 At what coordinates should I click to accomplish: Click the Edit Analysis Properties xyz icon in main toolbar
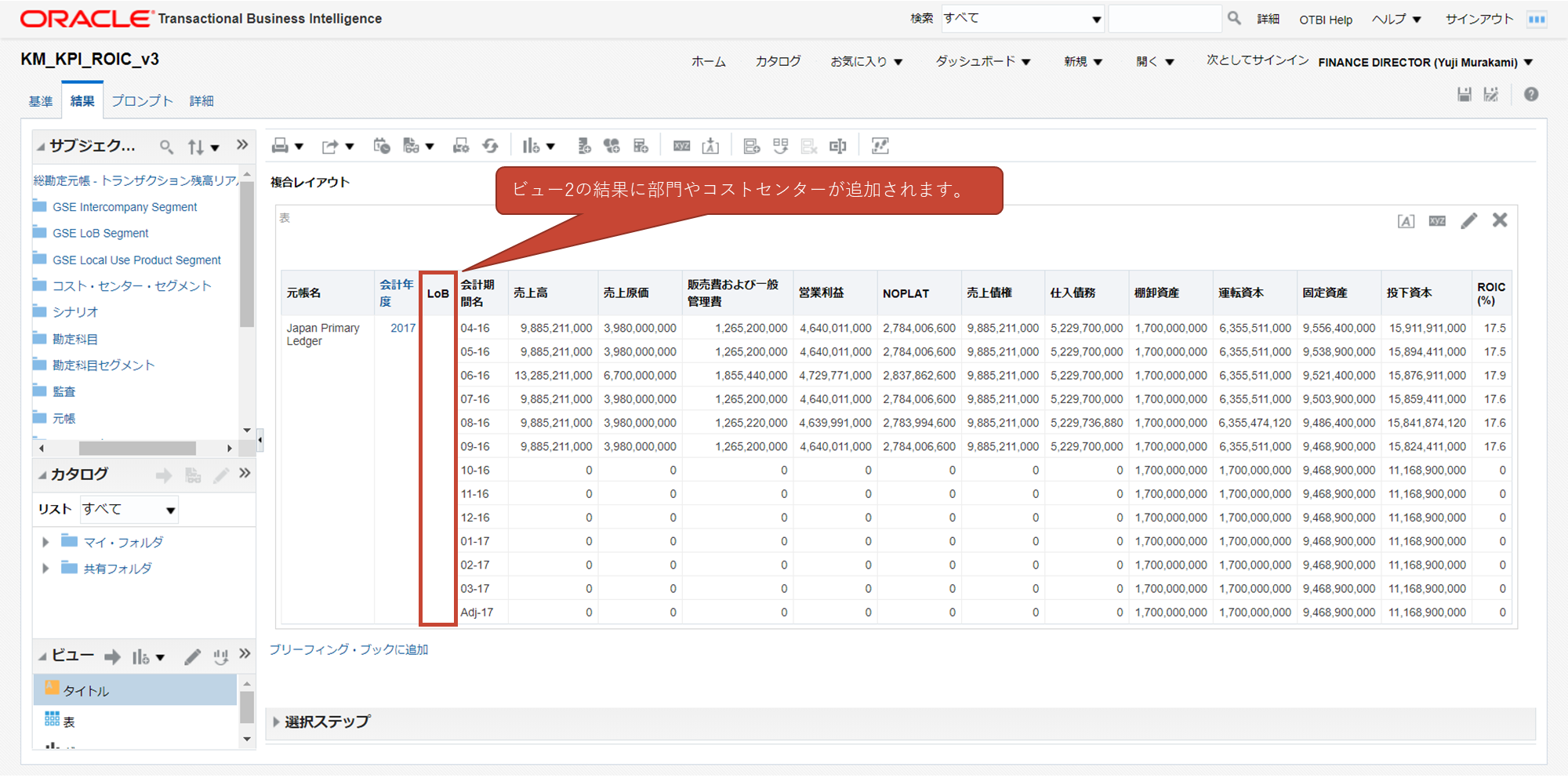pyautogui.click(x=682, y=146)
